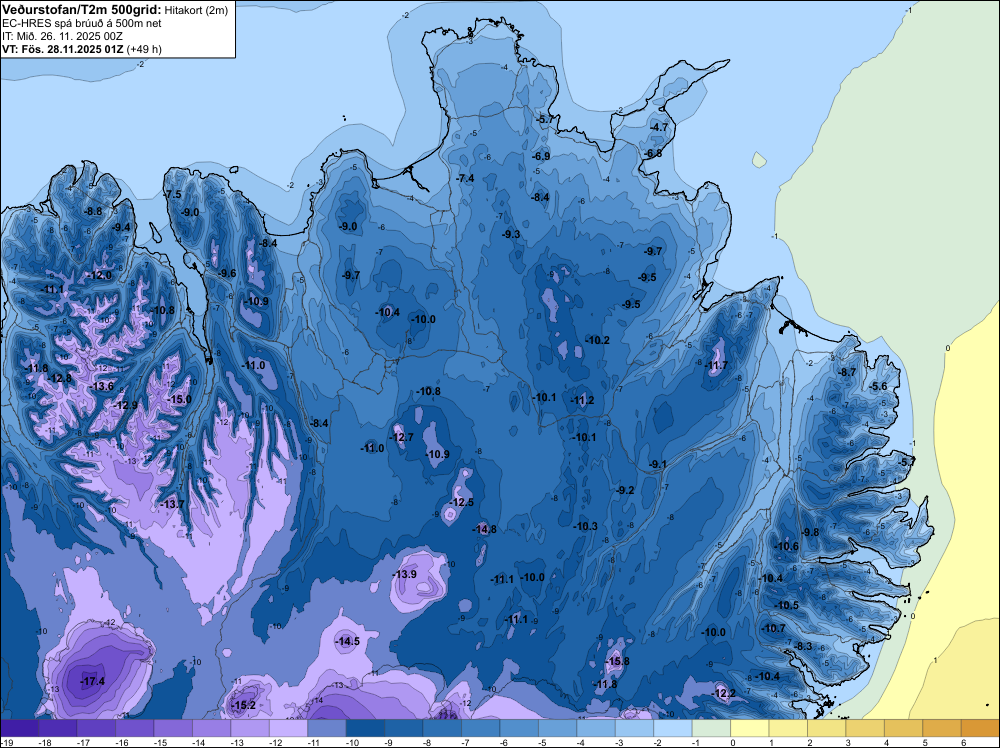The image size is (1000, 748).
Task: Click the -9.3 temperature label
Action: [511, 235]
